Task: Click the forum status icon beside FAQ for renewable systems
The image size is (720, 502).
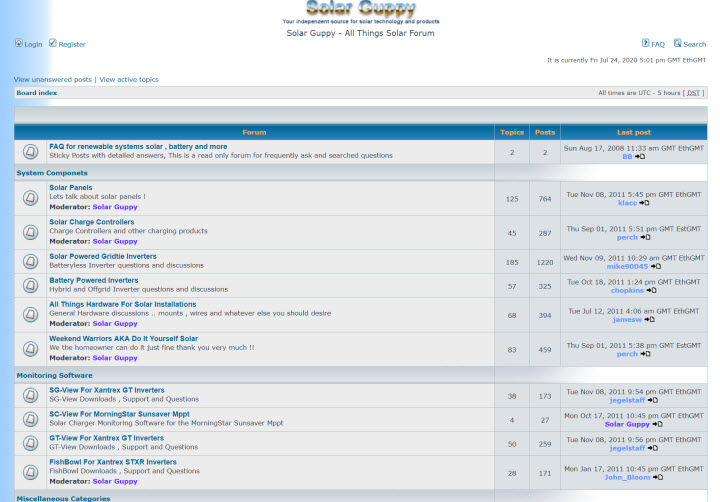Action: pos(31,152)
